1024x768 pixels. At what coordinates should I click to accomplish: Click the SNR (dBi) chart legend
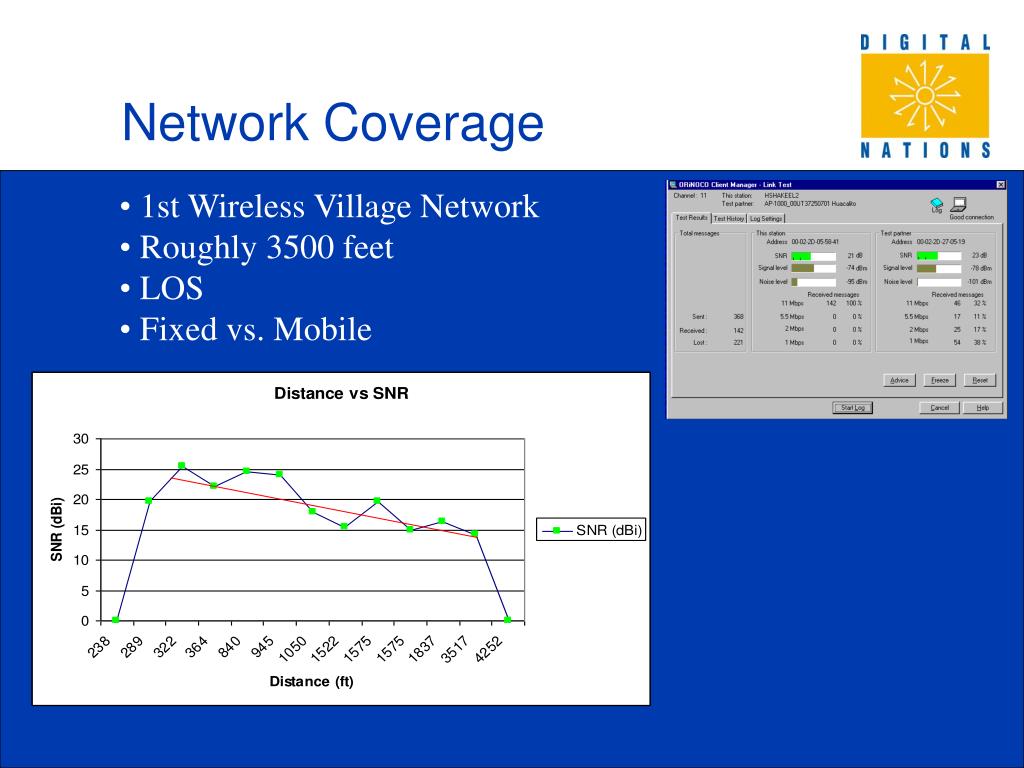pyautogui.click(x=591, y=530)
